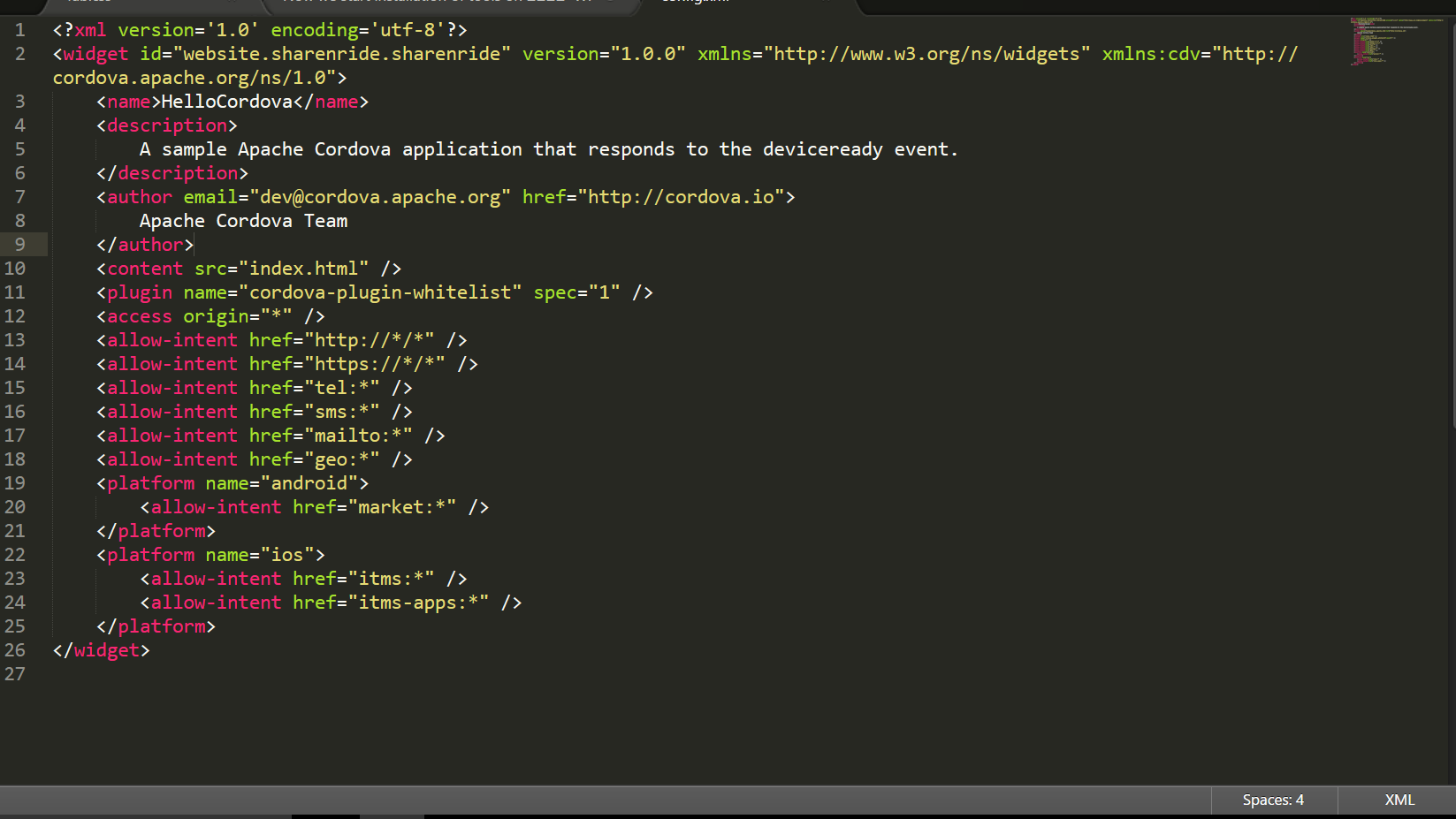Click the 'https://*/*' href value
Screen dimensions: 1456x819
coord(375,364)
